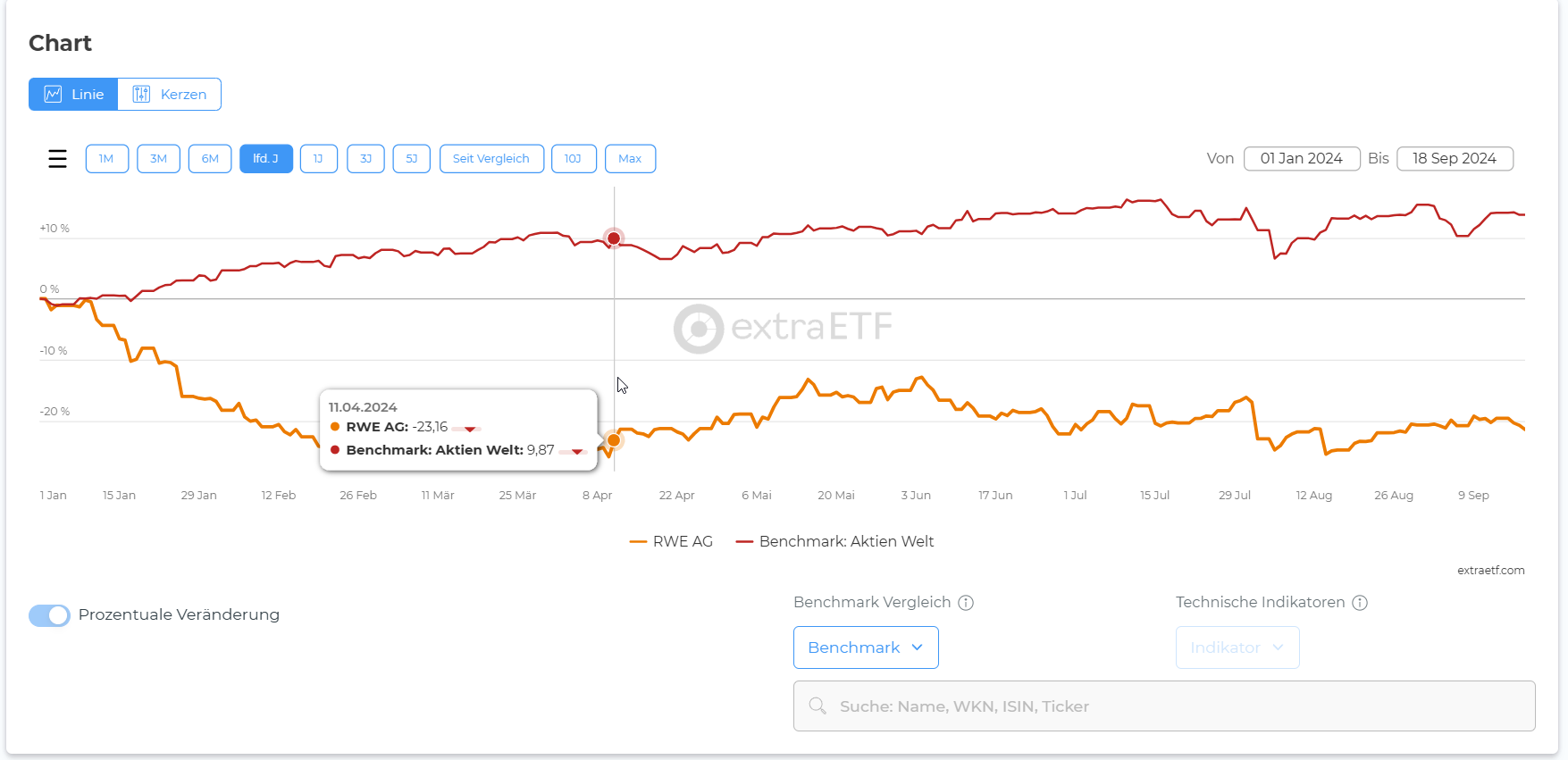Open the Von start date picker
This screenshot has width=1568, height=760.
1301,159
